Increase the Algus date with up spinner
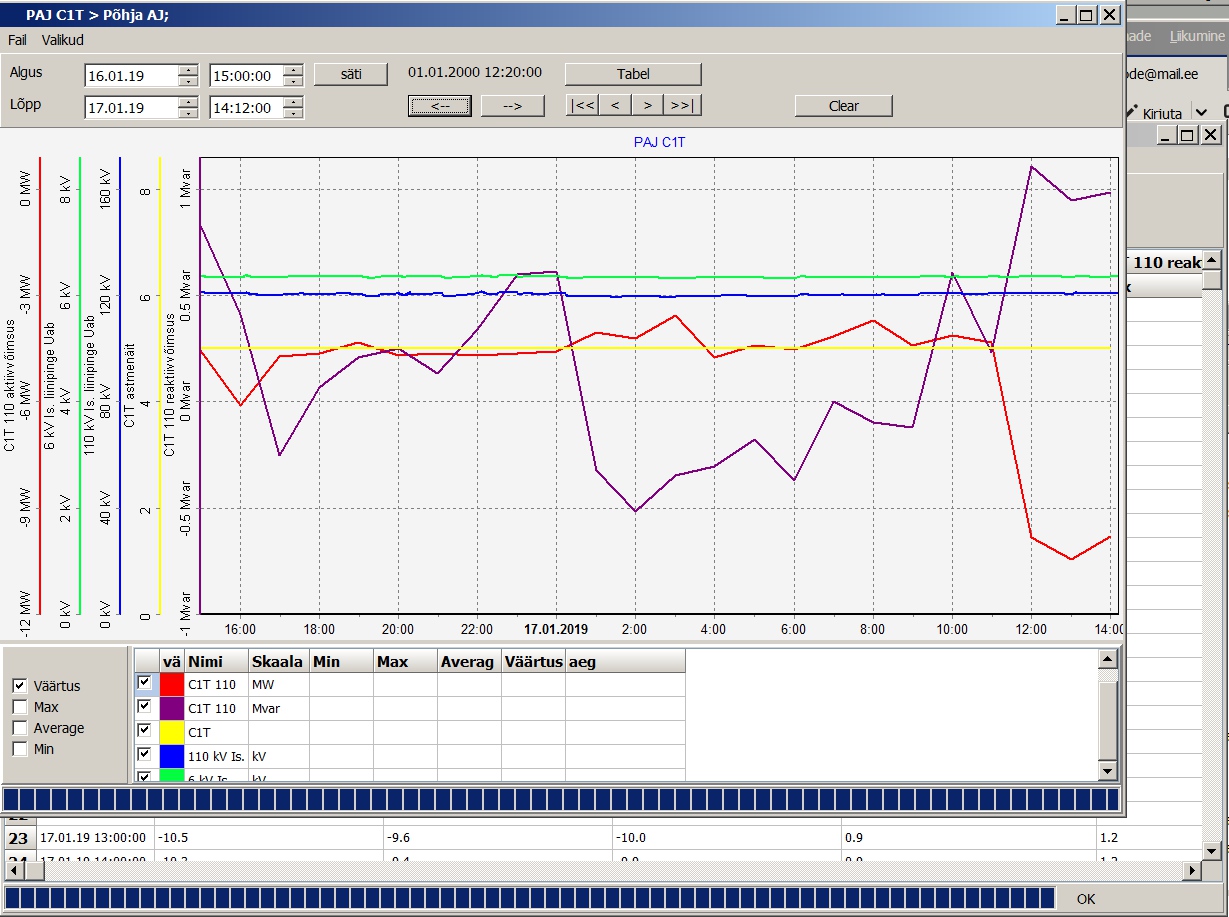The width and height of the screenshot is (1229, 917). click(188, 70)
